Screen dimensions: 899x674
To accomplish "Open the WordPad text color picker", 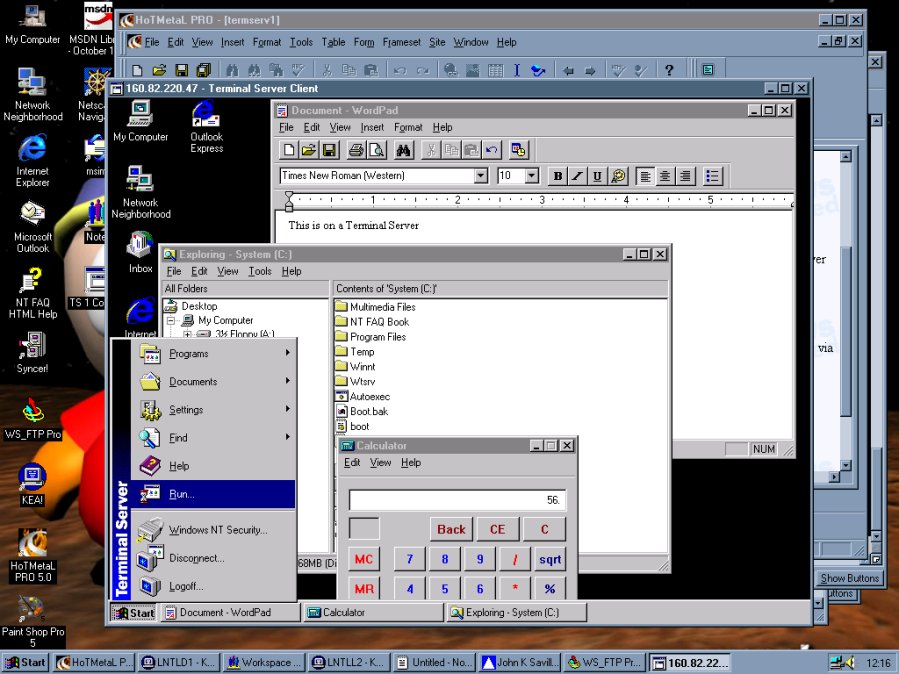I will pos(618,176).
